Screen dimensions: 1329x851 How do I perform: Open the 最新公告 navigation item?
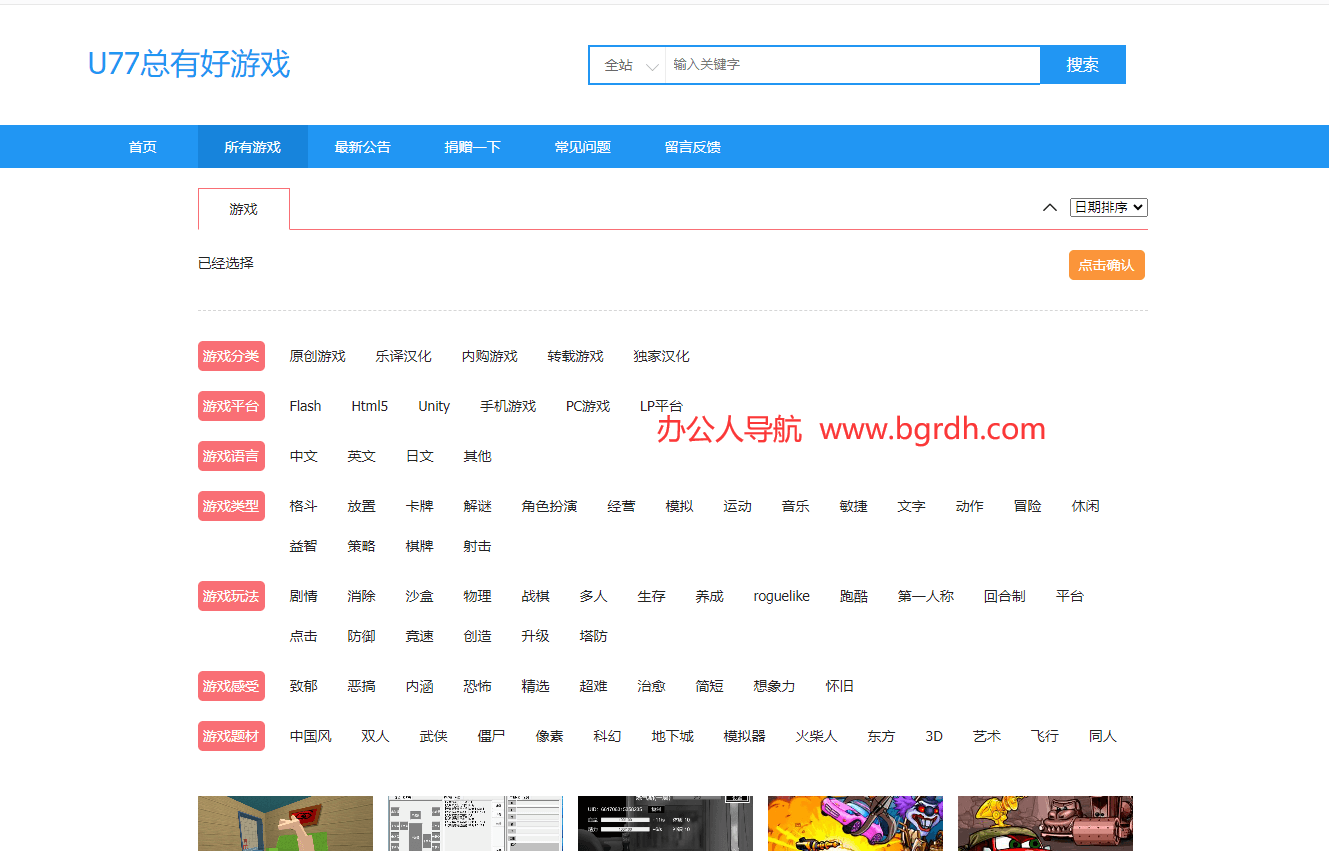pyautogui.click(x=362, y=147)
